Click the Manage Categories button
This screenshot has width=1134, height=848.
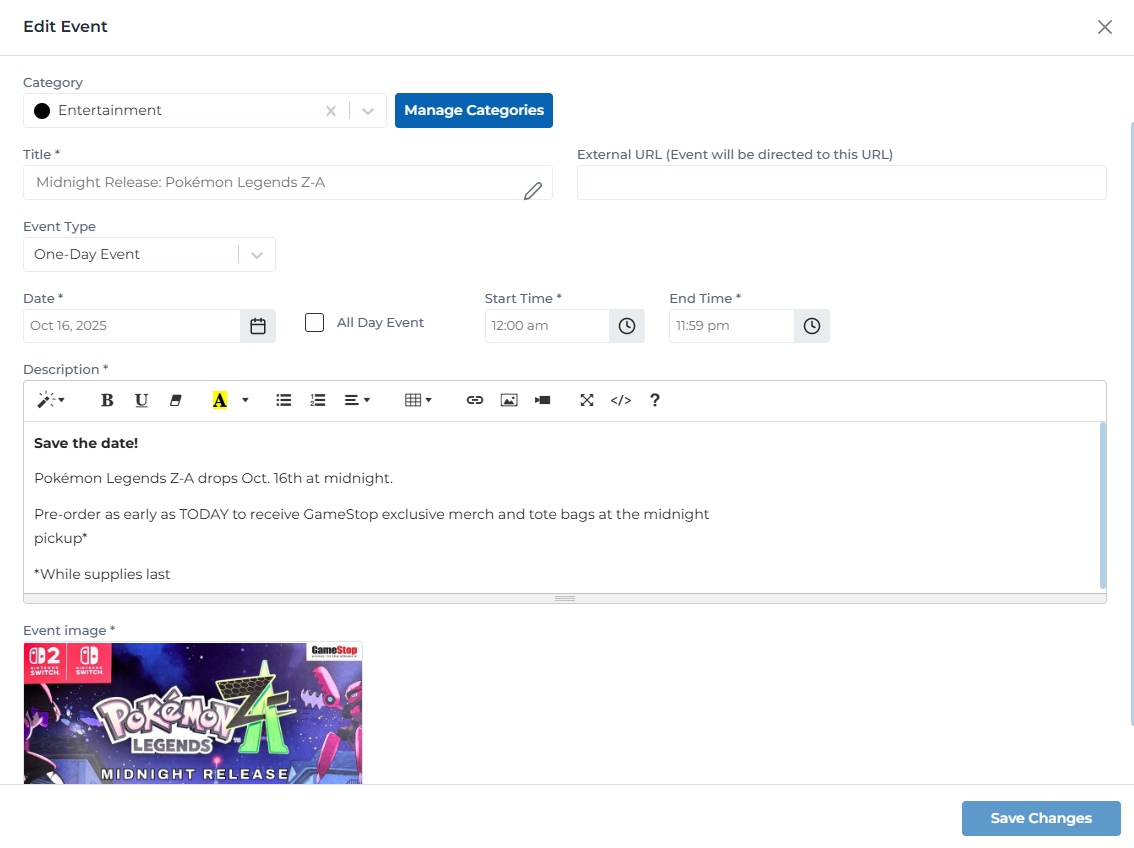click(x=473, y=110)
